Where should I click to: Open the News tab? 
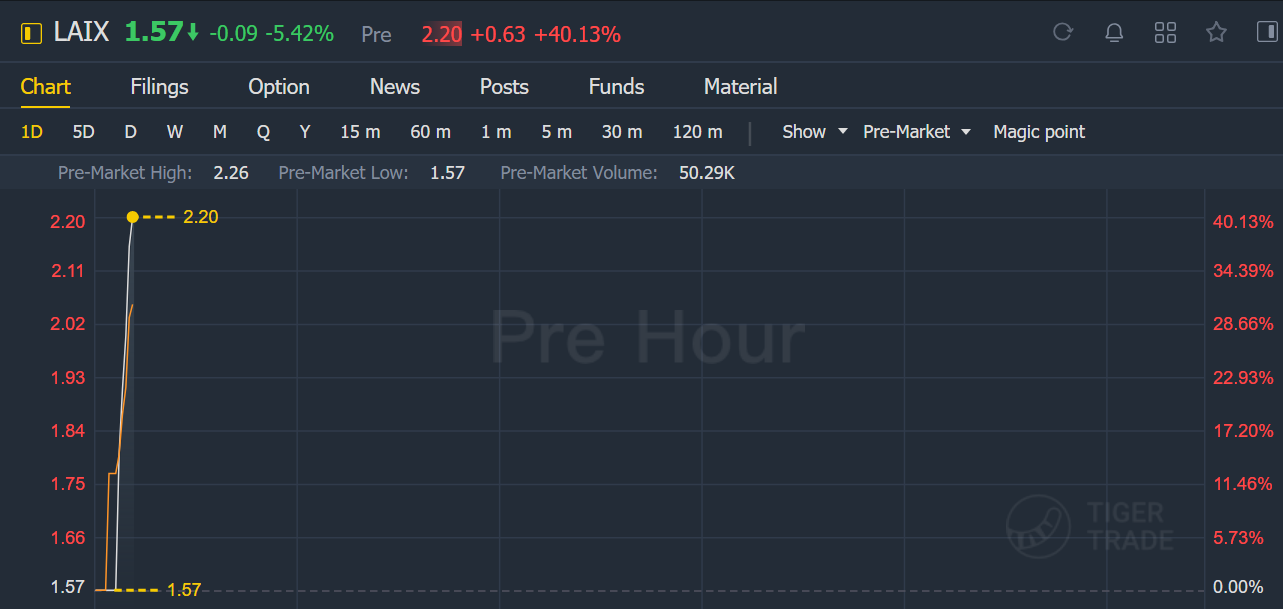(394, 87)
